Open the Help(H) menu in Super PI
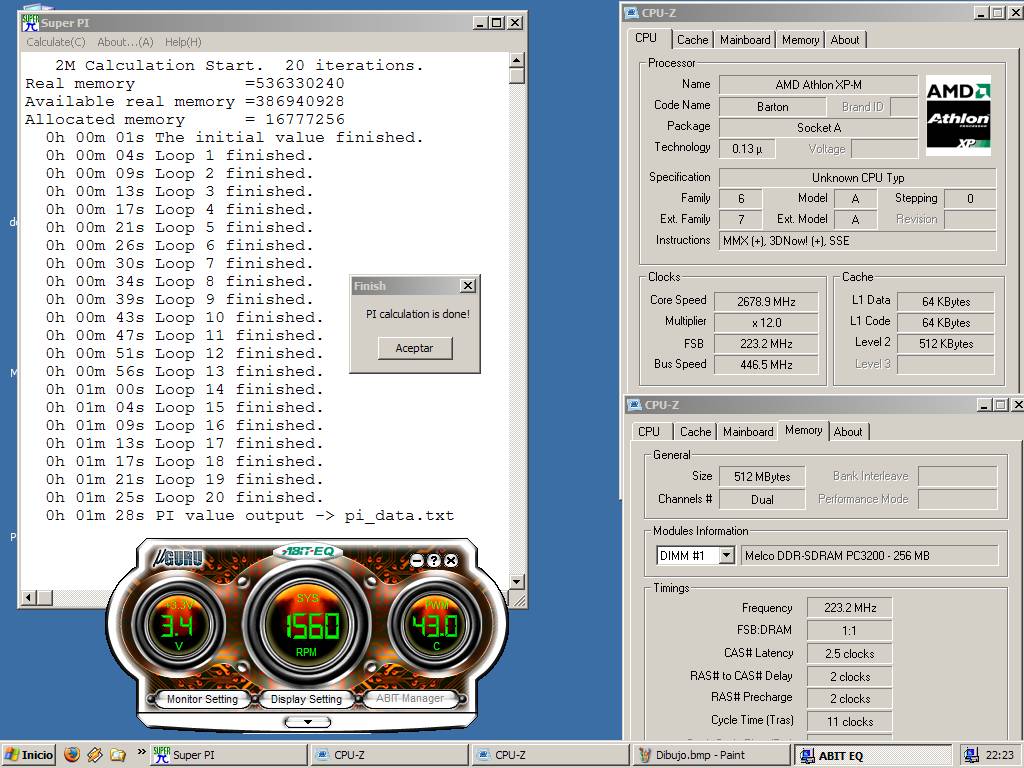Image resolution: width=1024 pixels, height=768 pixels. 183,42
